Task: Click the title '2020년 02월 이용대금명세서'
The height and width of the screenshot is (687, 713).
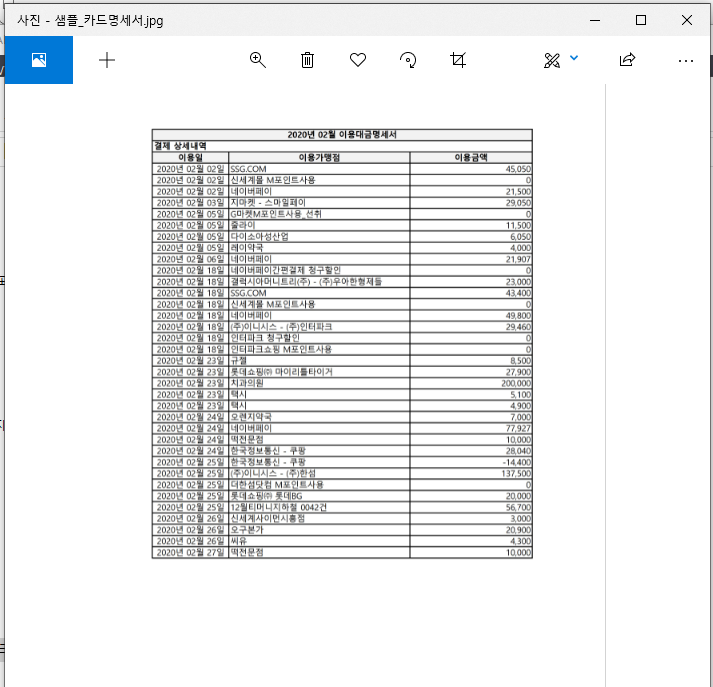Action: tap(342, 135)
